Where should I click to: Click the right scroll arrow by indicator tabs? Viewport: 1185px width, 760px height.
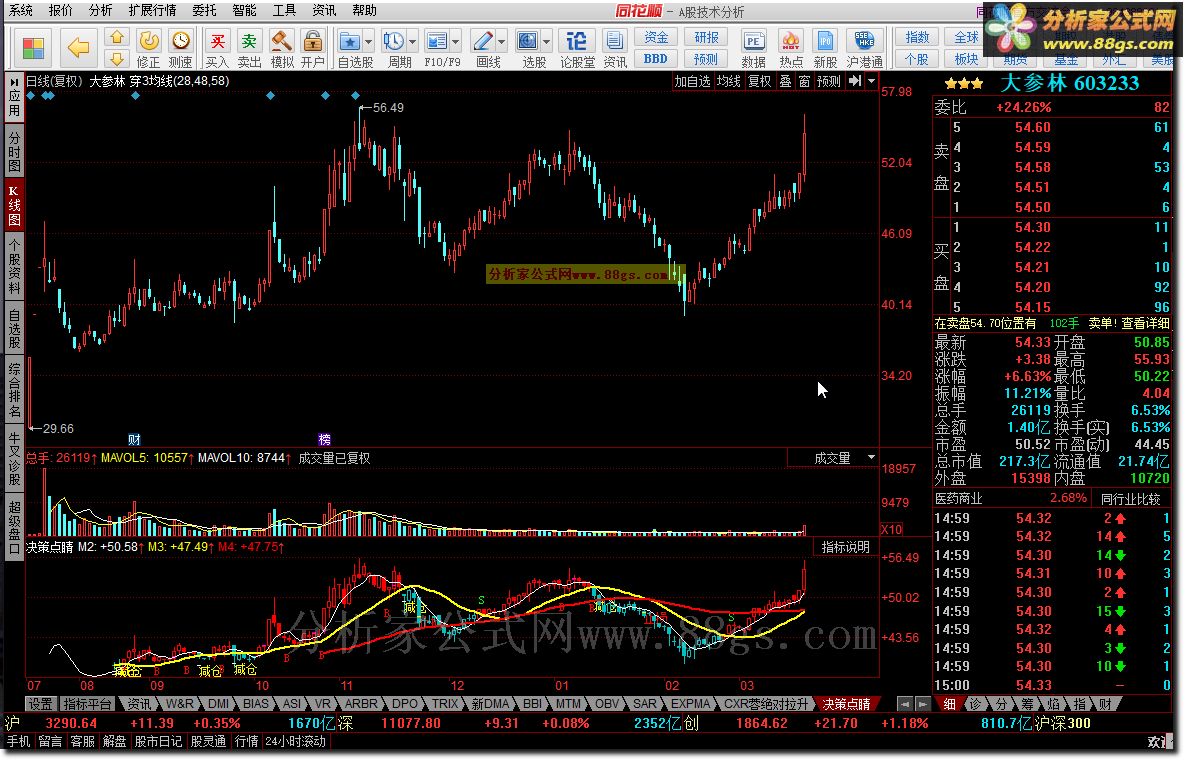(923, 704)
